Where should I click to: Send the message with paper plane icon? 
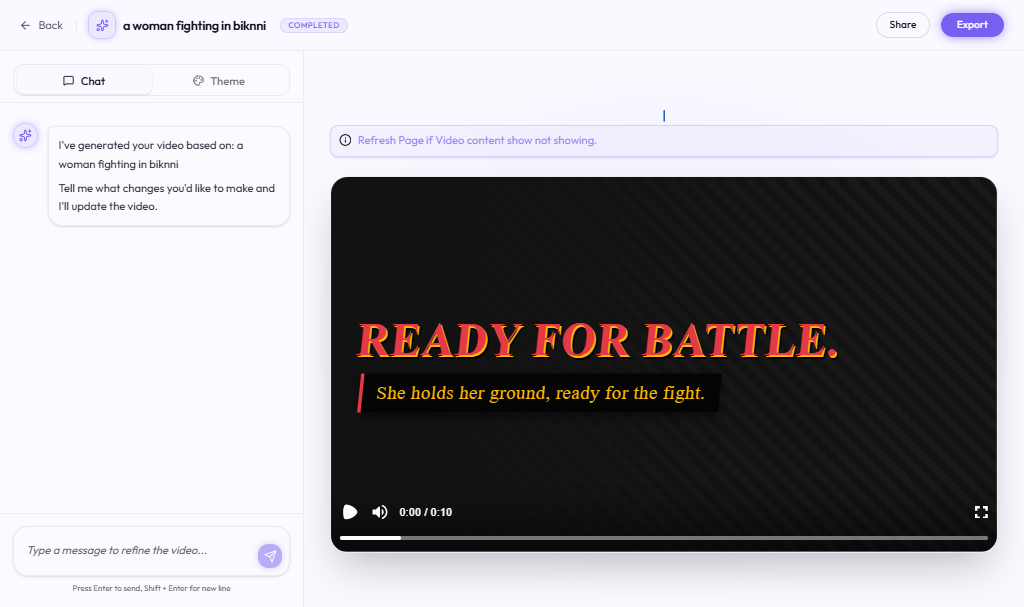click(x=269, y=556)
